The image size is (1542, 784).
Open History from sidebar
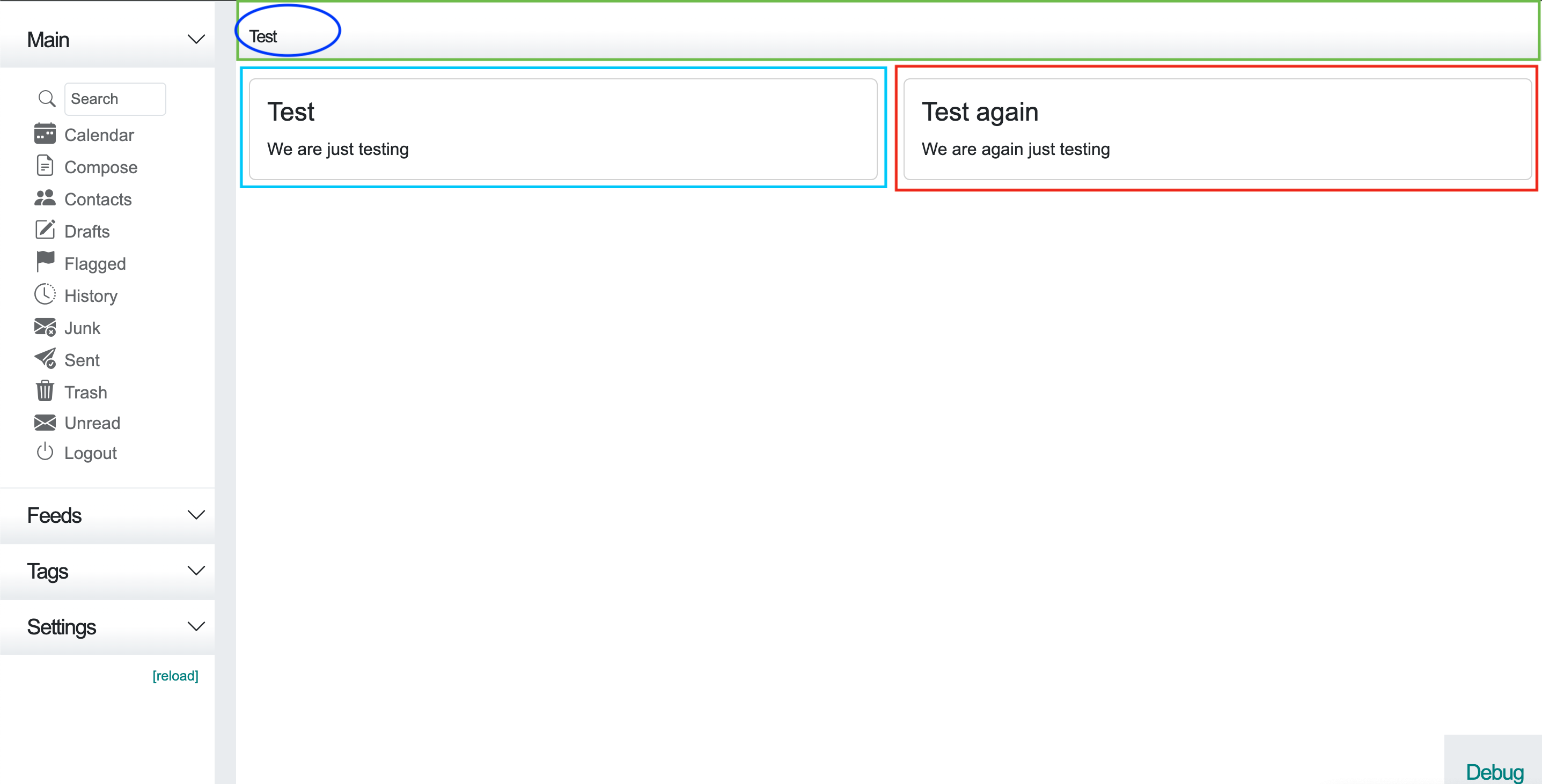(x=90, y=296)
